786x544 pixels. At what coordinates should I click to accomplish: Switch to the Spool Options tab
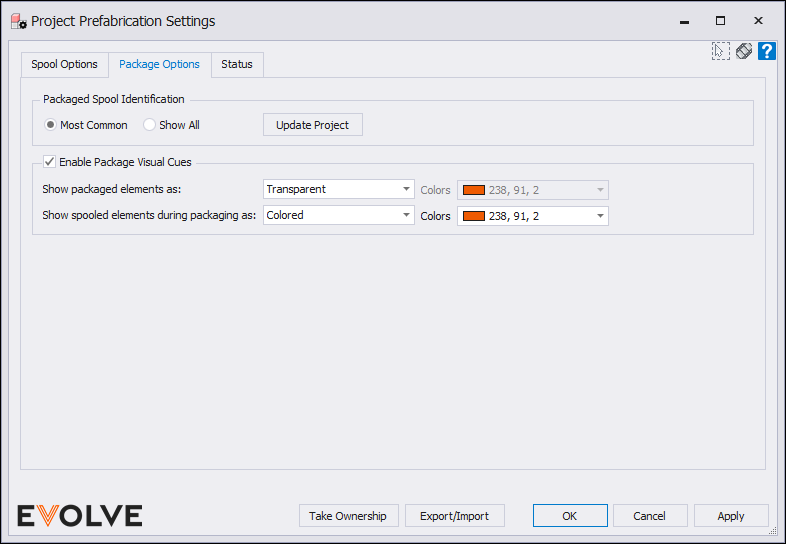click(64, 64)
